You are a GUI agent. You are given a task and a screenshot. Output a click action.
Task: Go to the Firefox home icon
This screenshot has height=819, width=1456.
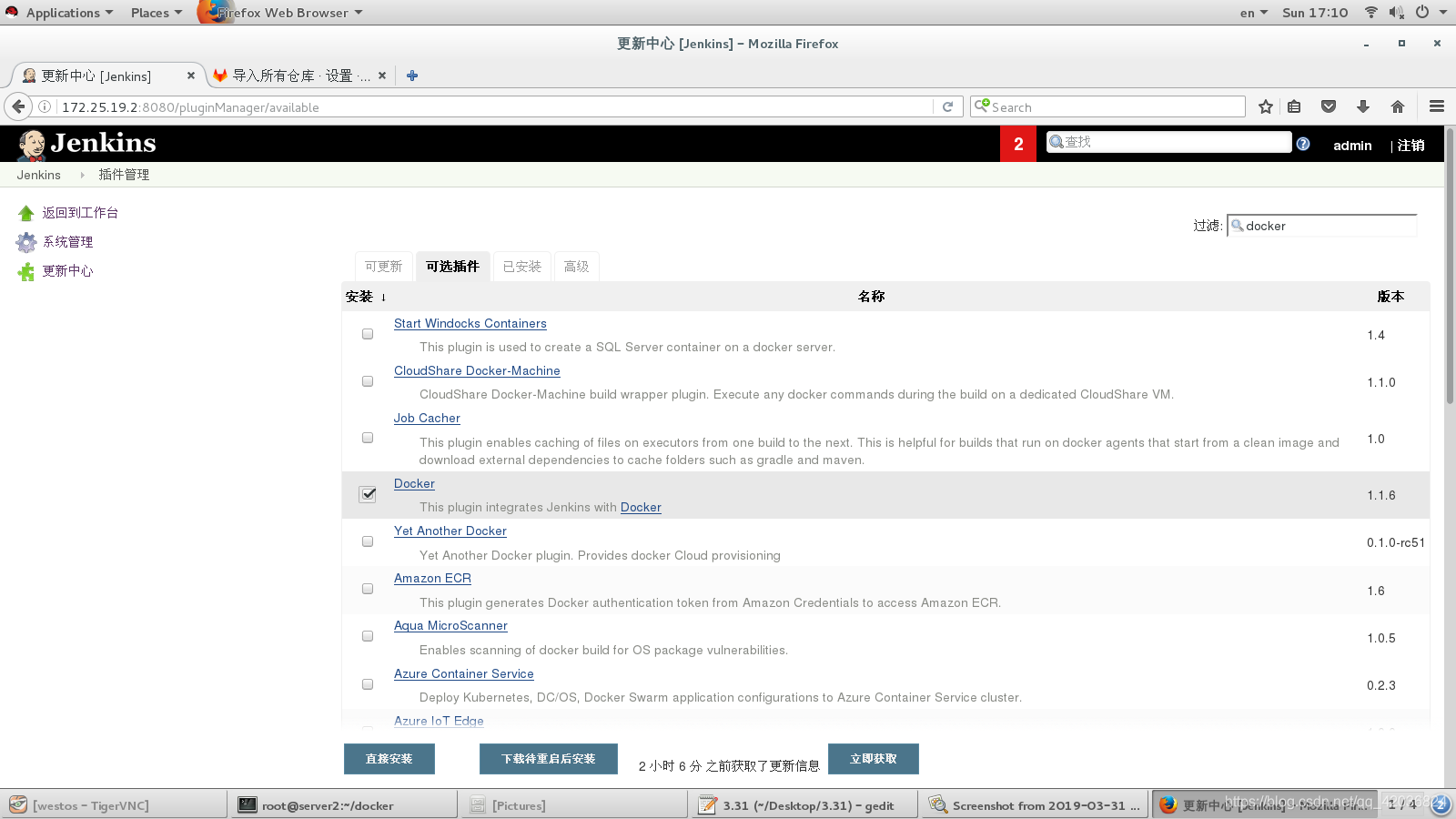point(1398,106)
